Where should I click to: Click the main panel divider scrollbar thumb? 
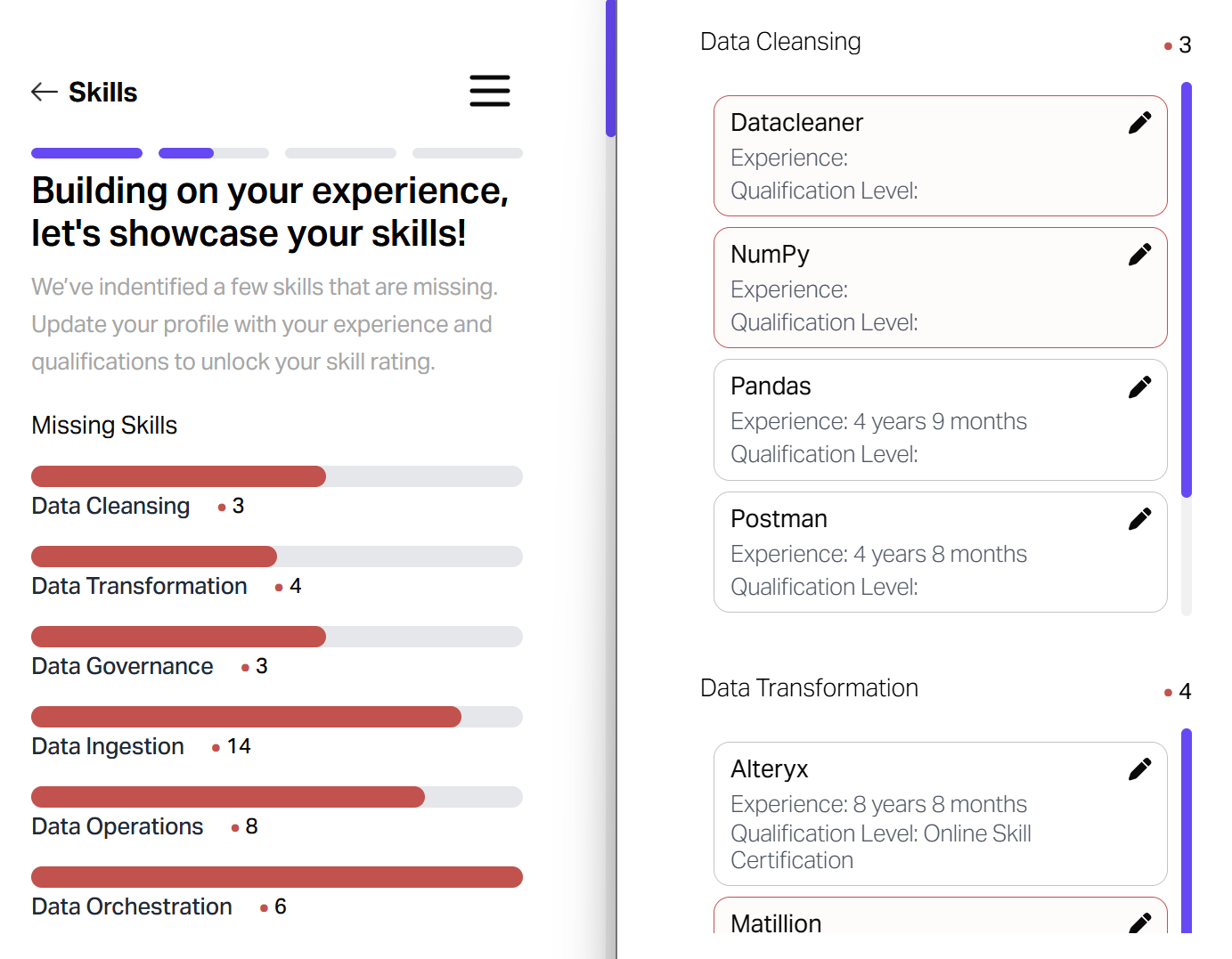pyautogui.click(x=611, y=69)
